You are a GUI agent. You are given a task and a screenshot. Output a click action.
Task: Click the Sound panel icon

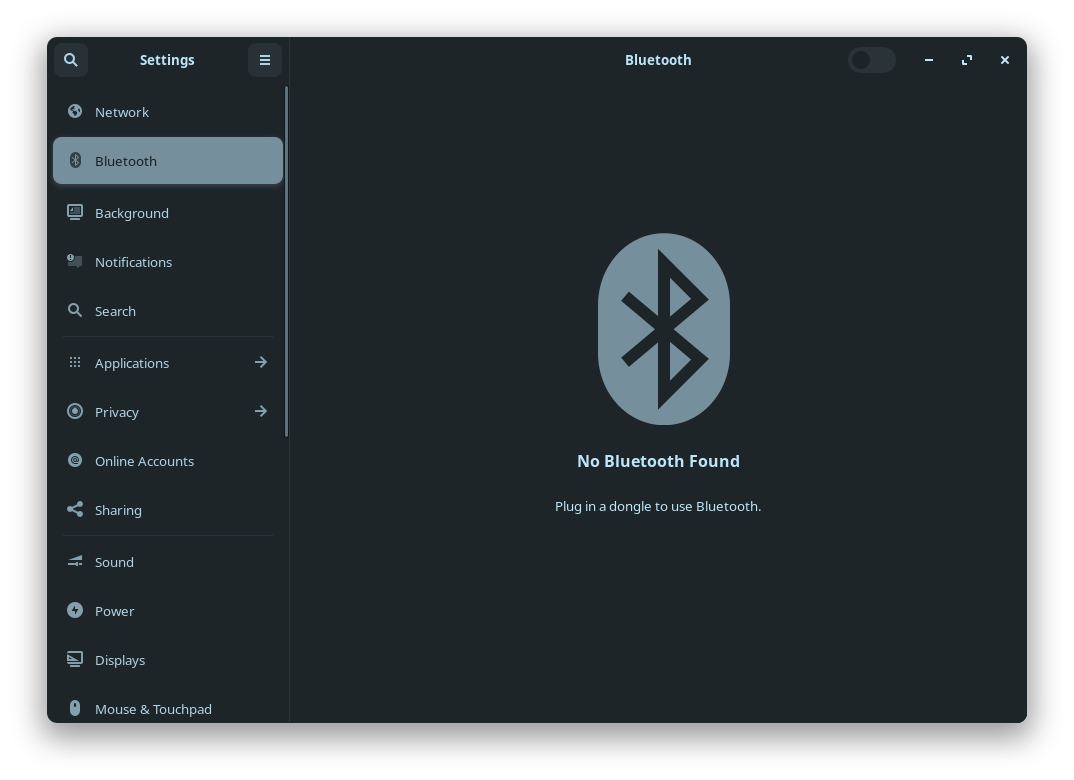click(75, 561)
